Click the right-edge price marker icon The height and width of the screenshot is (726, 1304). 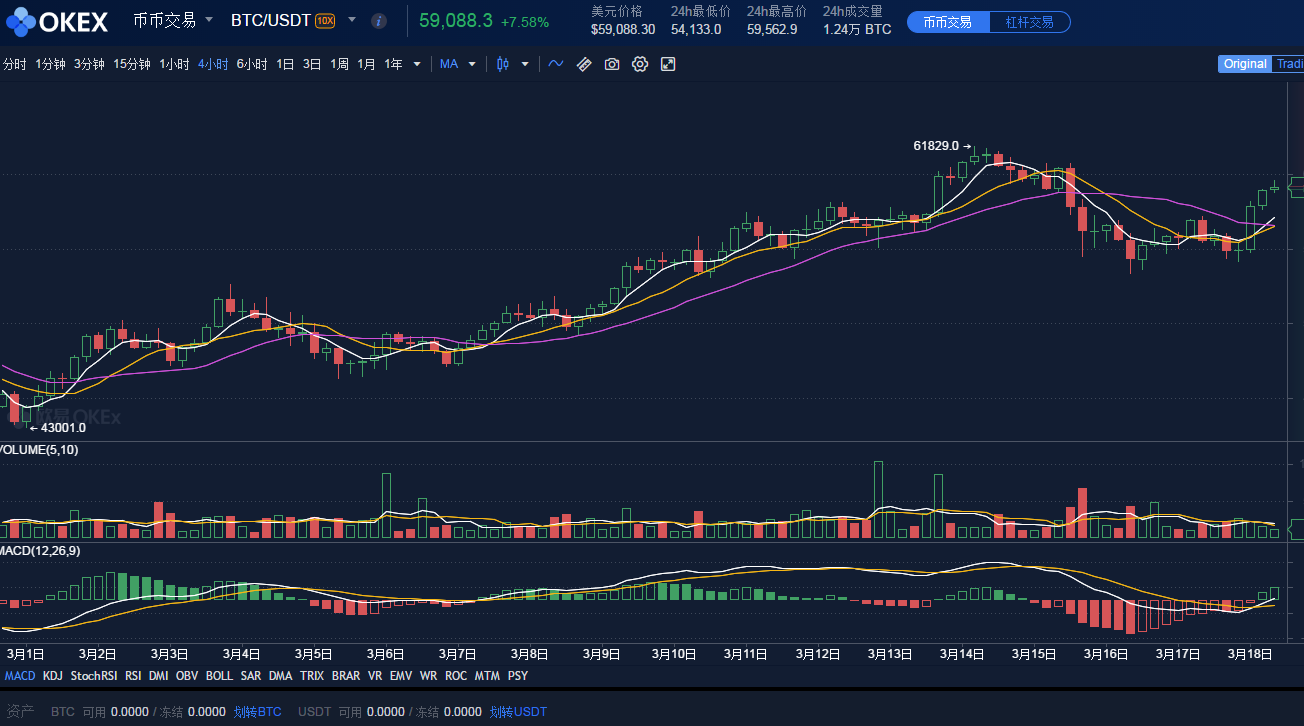tap(1296, 185)
